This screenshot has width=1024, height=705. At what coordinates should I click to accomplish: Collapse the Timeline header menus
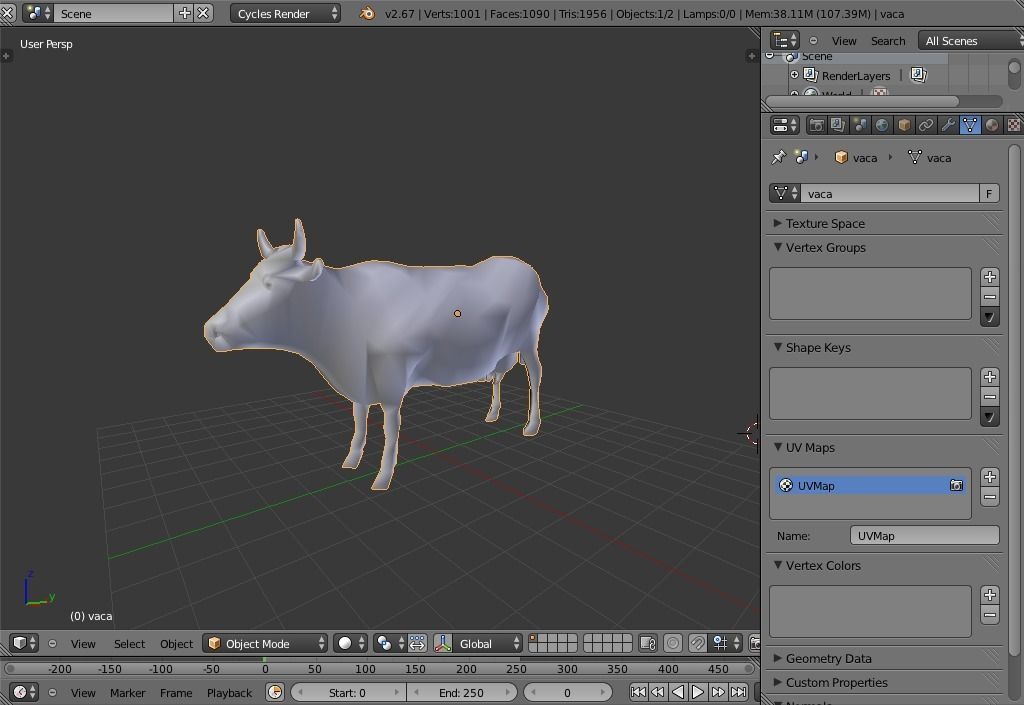(52, 693)
